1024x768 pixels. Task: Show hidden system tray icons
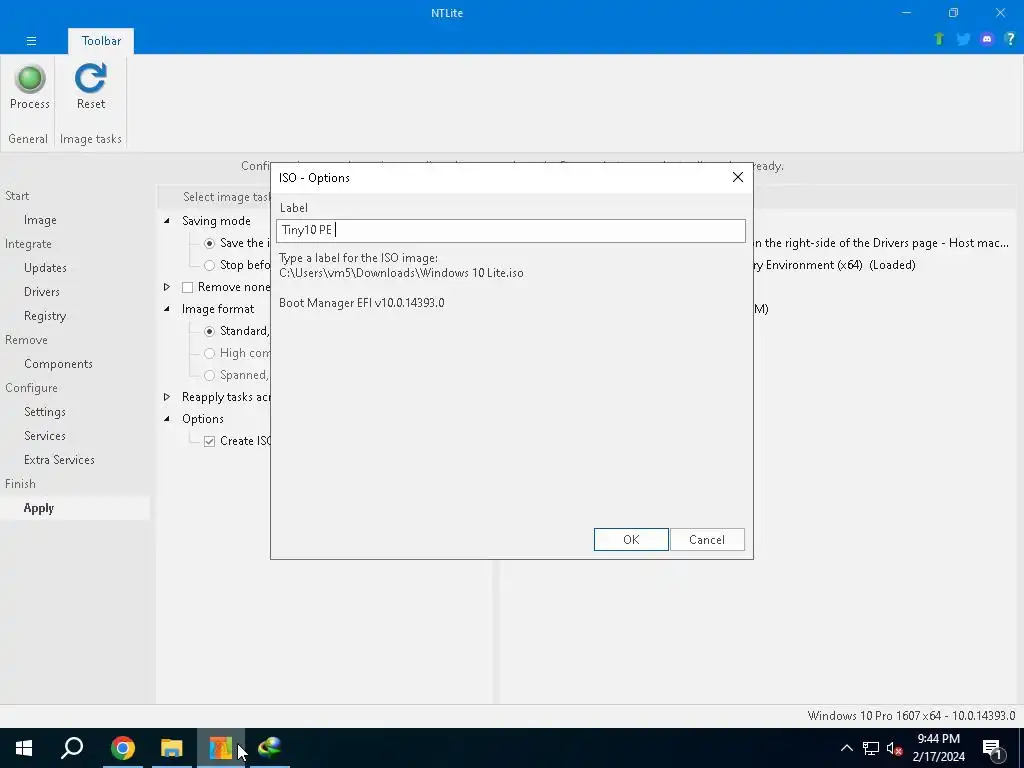click(x=846, y=748)
